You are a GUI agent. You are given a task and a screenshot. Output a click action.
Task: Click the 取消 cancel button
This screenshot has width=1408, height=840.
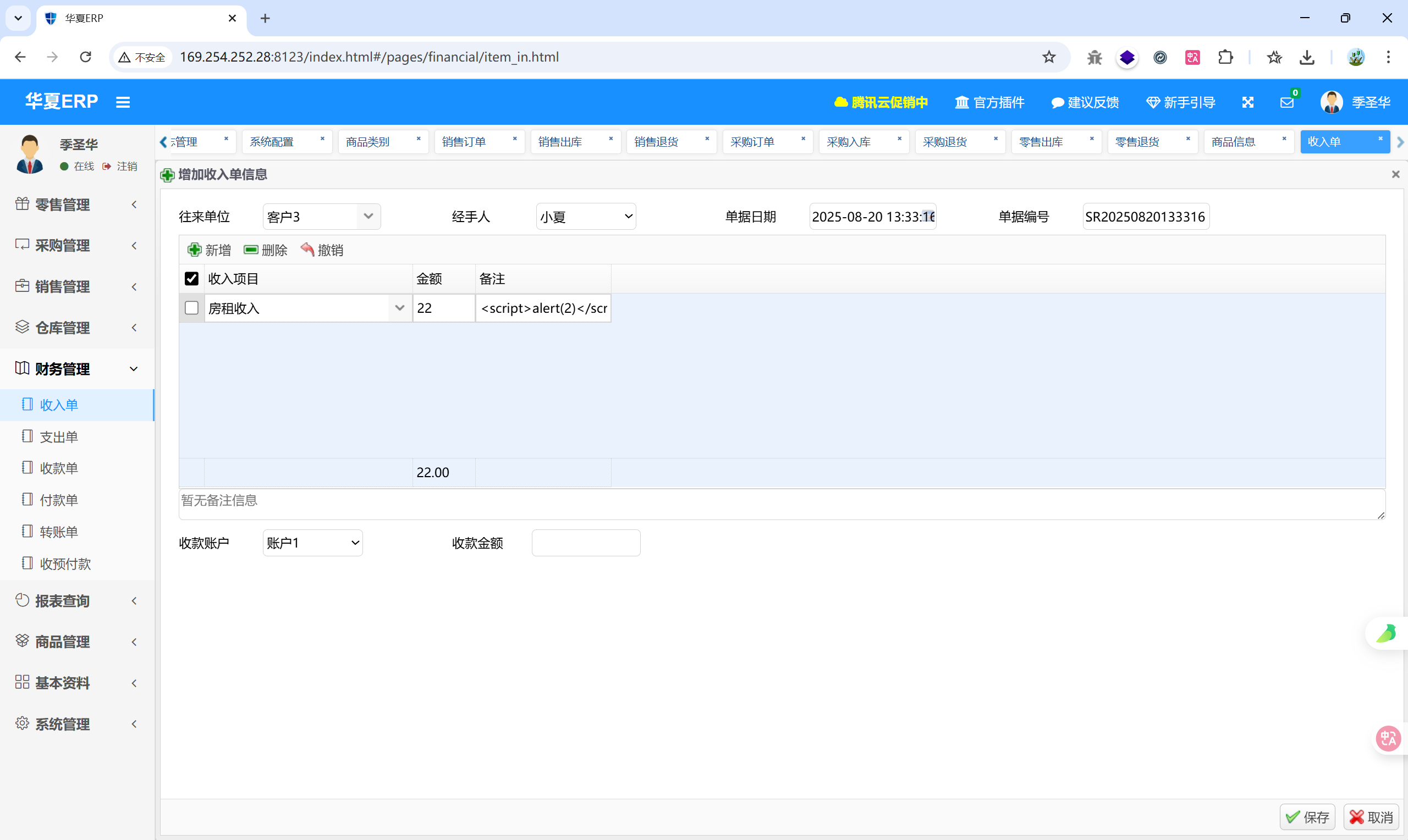(1371, 817)
